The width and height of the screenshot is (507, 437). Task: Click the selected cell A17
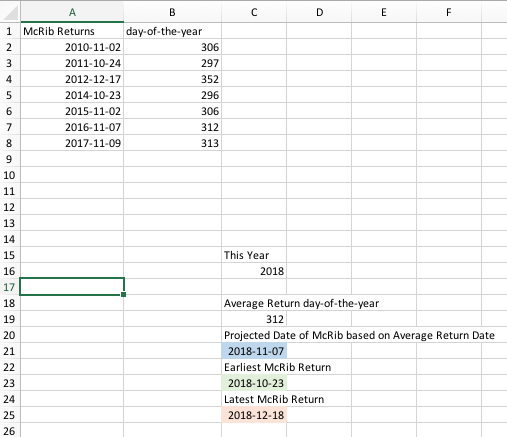pyautogui.click(x=72, y=286)
